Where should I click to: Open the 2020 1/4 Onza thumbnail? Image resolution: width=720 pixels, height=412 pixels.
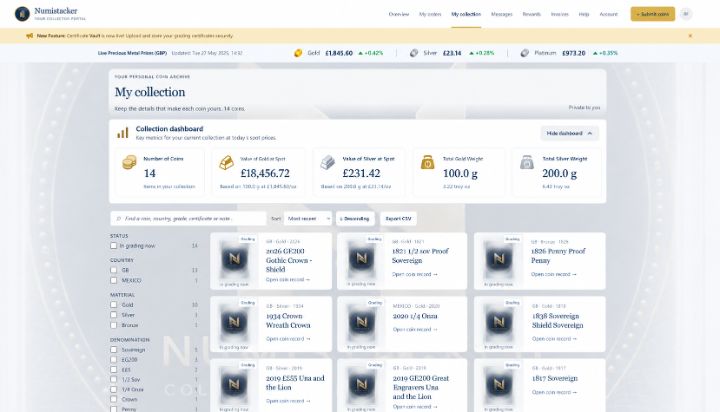pyautogui.click(x=361, y=323)
